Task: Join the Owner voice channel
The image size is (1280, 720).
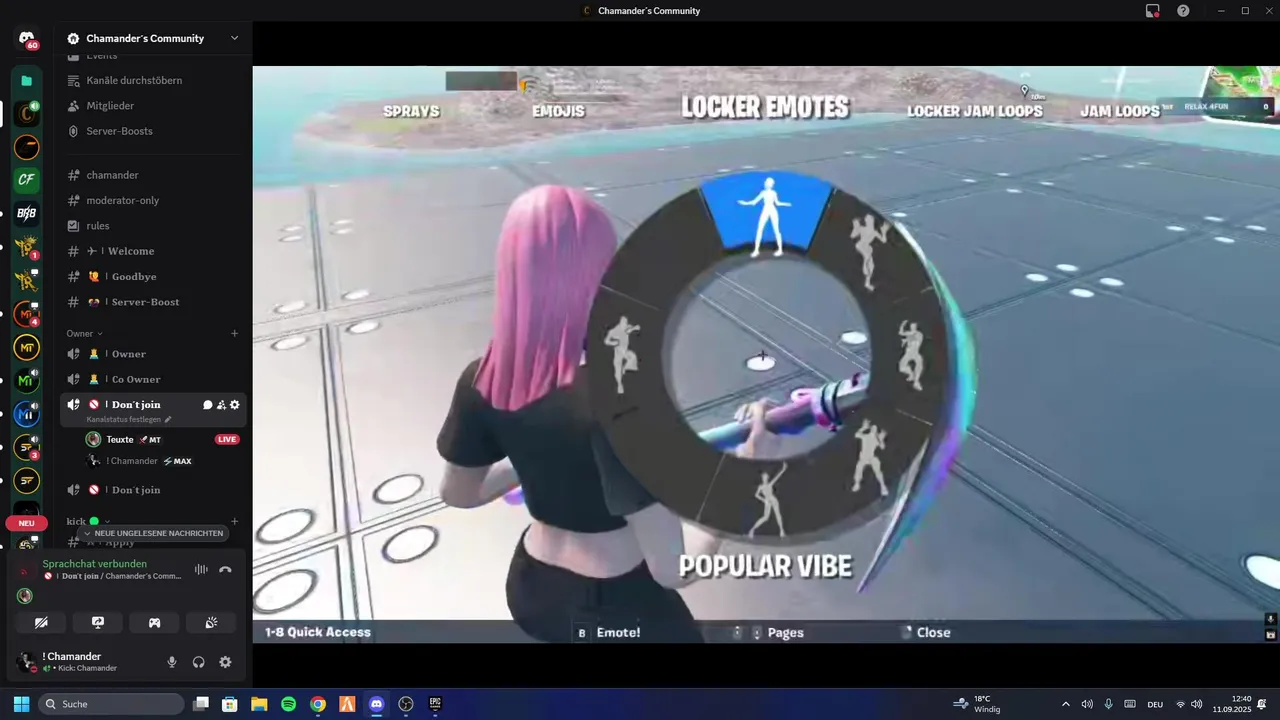Action: coord(153,354)
